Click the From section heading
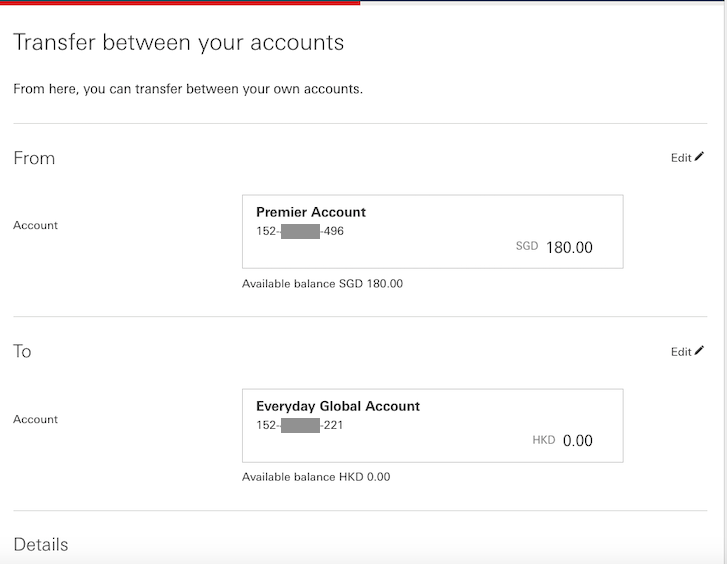This screenshot has height=564, width=727. pyautogui.click(x=34, y=158)
